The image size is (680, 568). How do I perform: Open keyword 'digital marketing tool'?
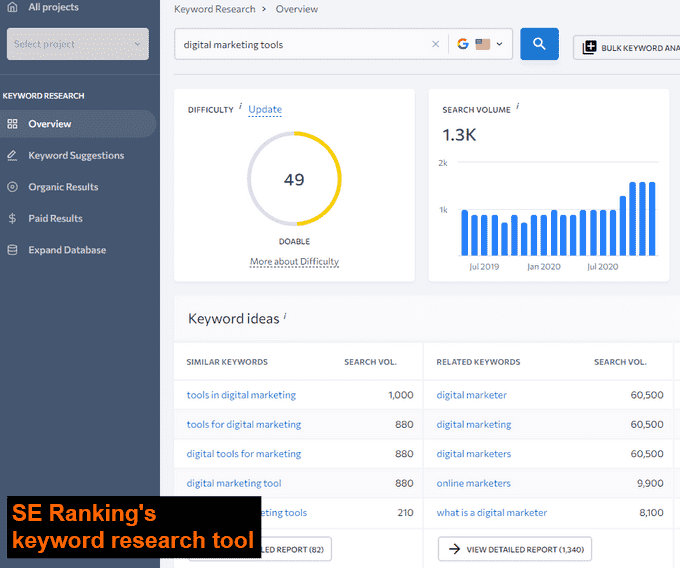pos(234,483)
